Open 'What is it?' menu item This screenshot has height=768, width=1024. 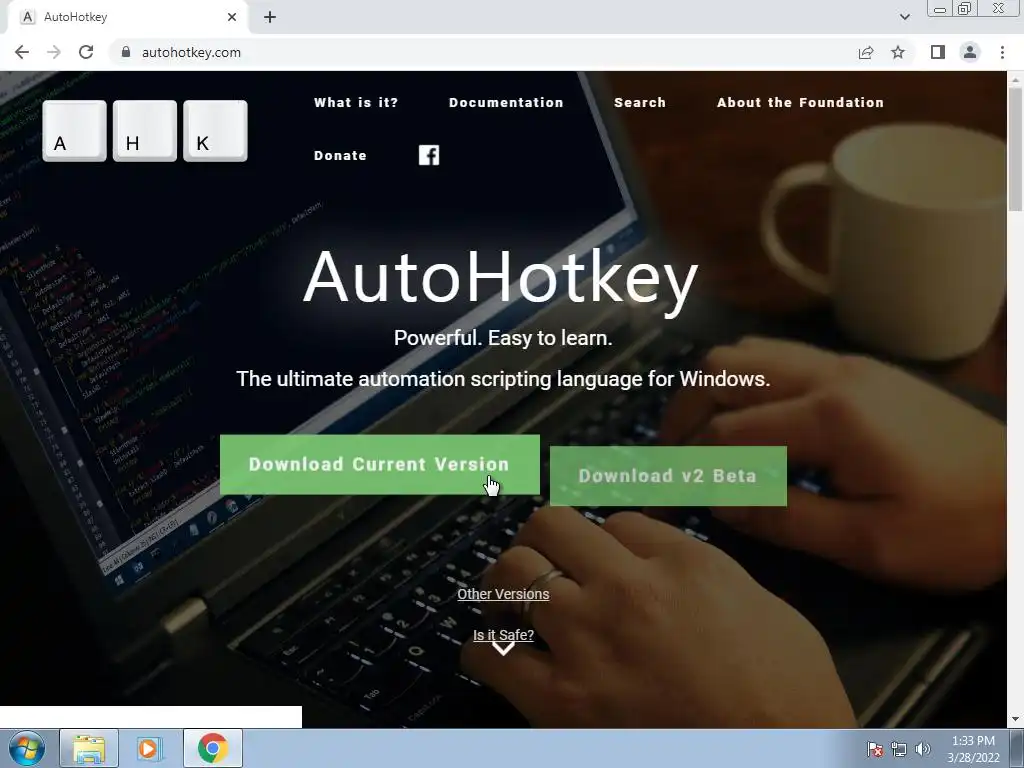[x=356, y=103]
